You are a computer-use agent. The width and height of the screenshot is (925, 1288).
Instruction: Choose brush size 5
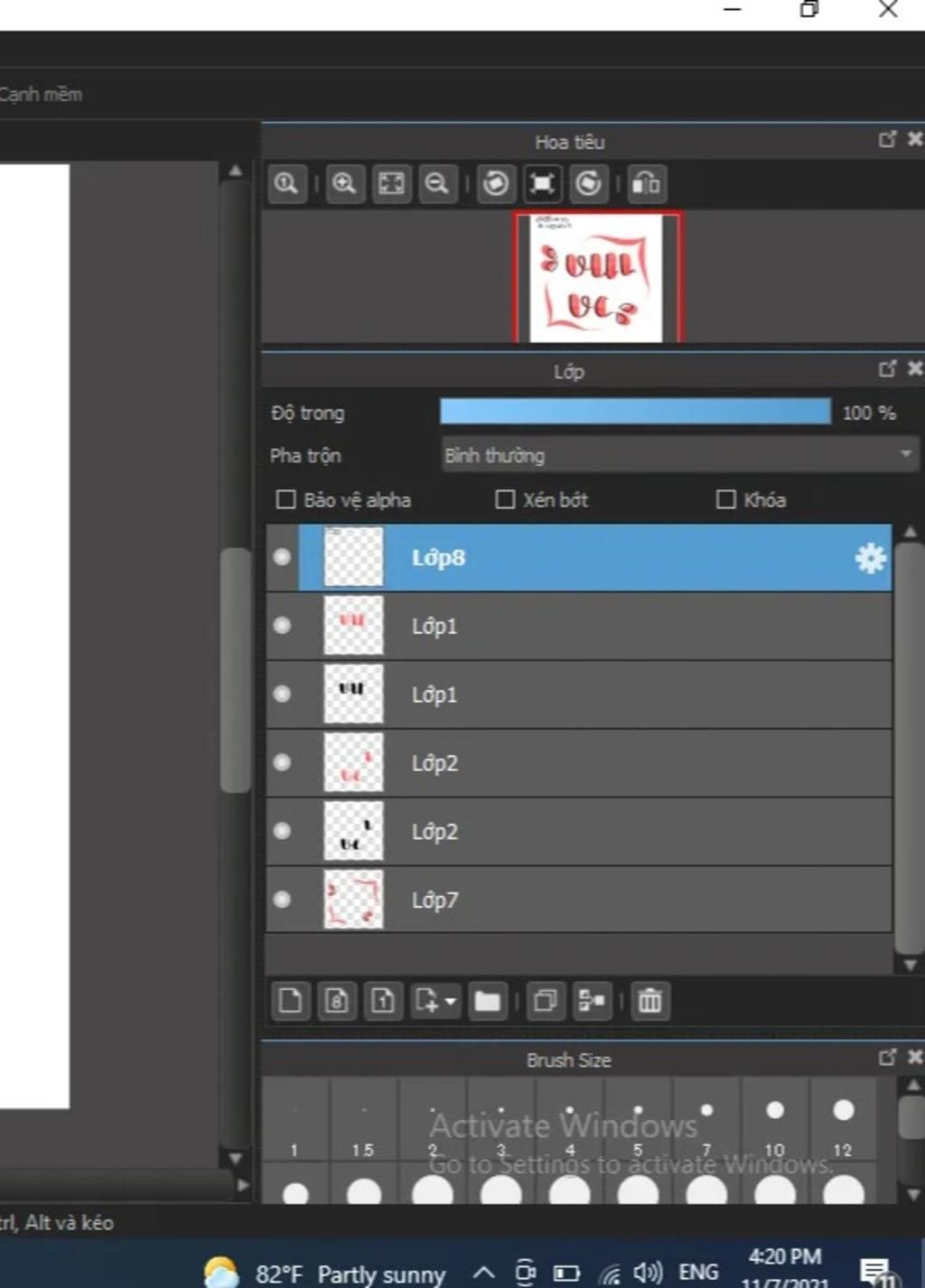pos(638,1118)
